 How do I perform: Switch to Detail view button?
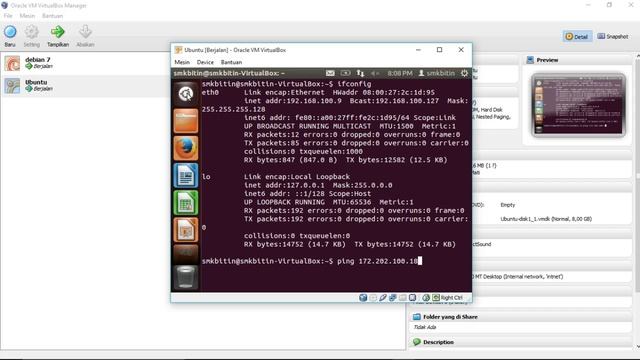pos(577,36)
